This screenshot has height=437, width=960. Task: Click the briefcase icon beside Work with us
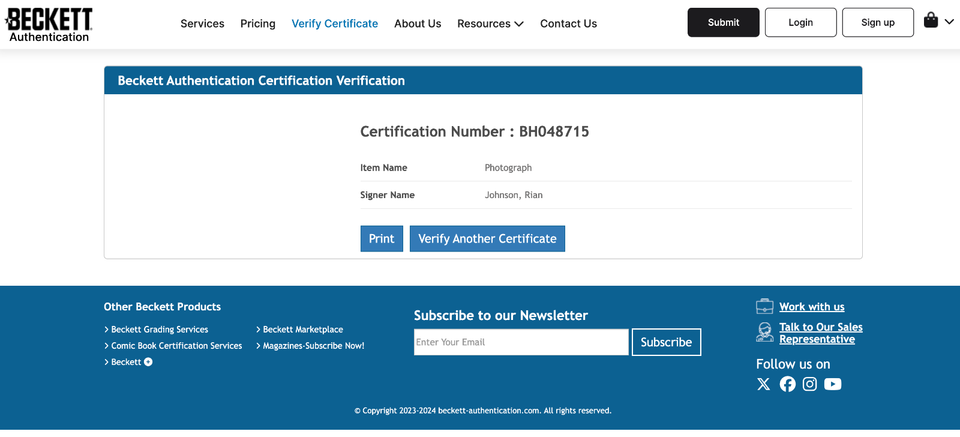[765, 306]
